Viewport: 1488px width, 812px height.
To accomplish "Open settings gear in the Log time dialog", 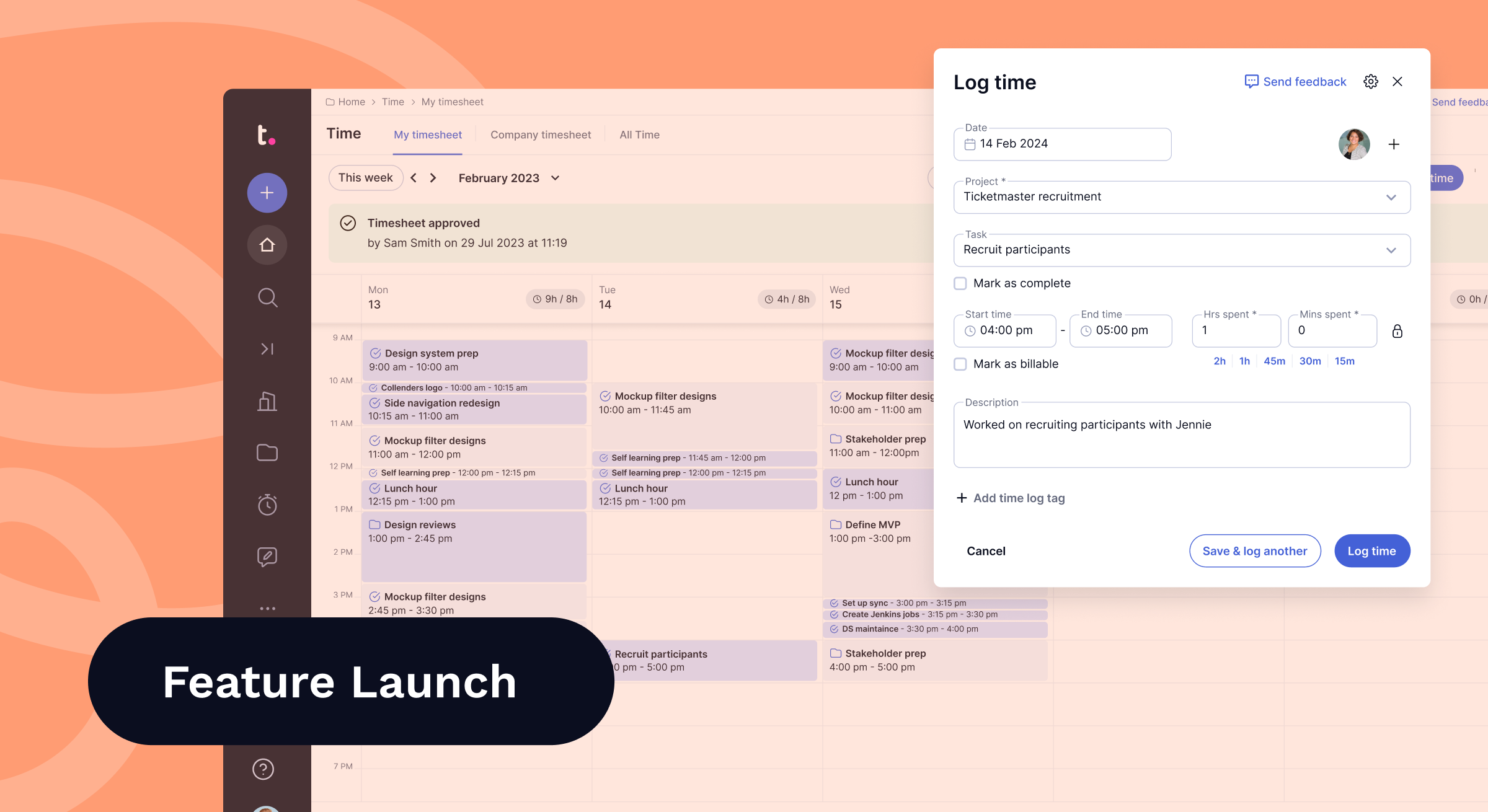I will tap(1370, 81).
